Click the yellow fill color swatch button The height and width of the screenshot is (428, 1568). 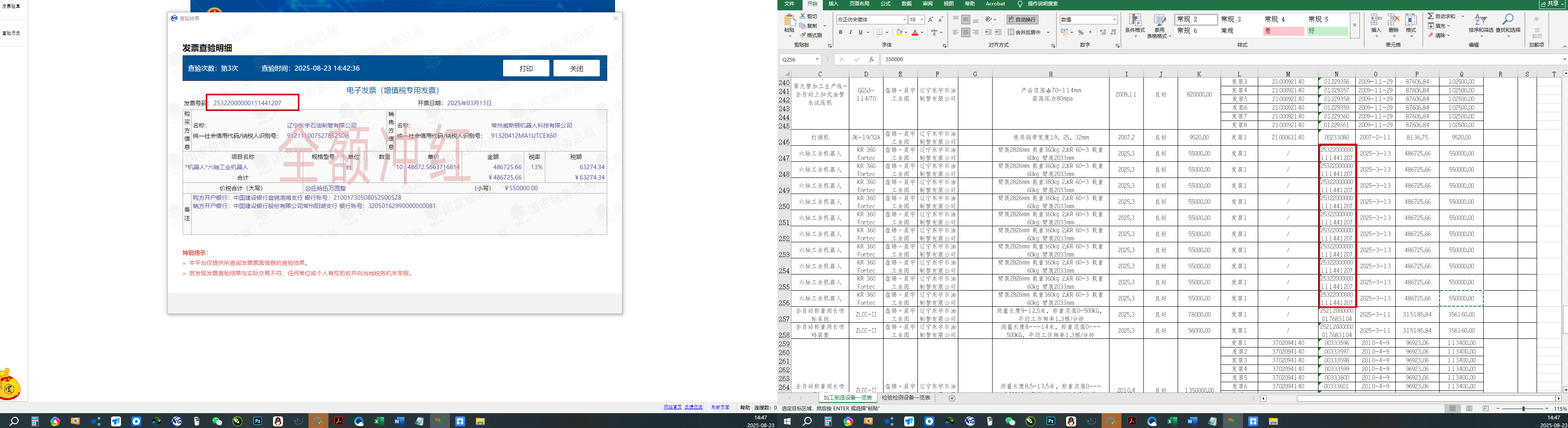[x=899, y=32]
